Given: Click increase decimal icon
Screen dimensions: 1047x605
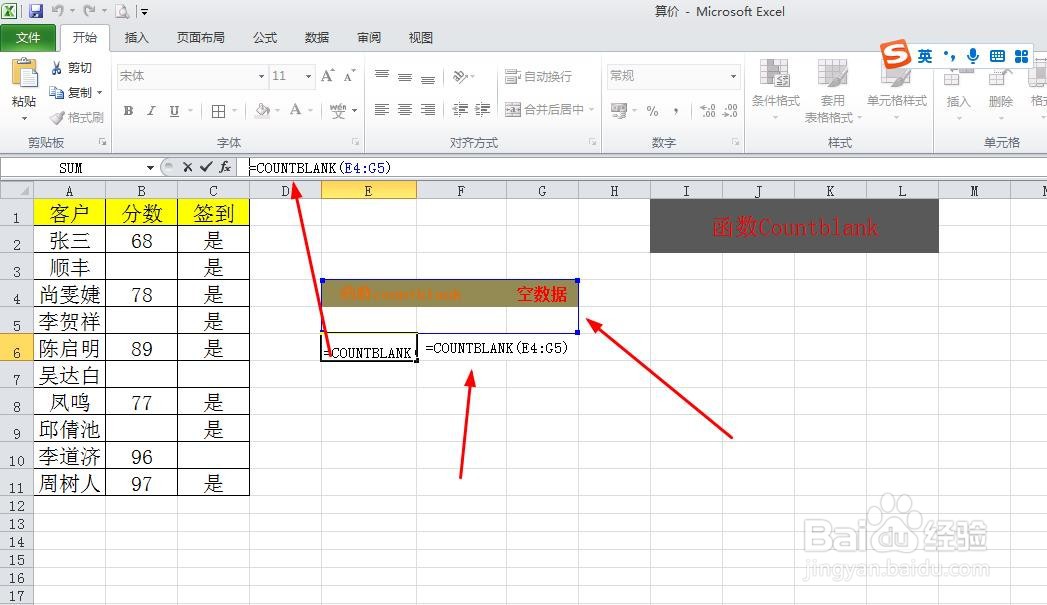Looking at the screenshot, I should tap(708, 111).
